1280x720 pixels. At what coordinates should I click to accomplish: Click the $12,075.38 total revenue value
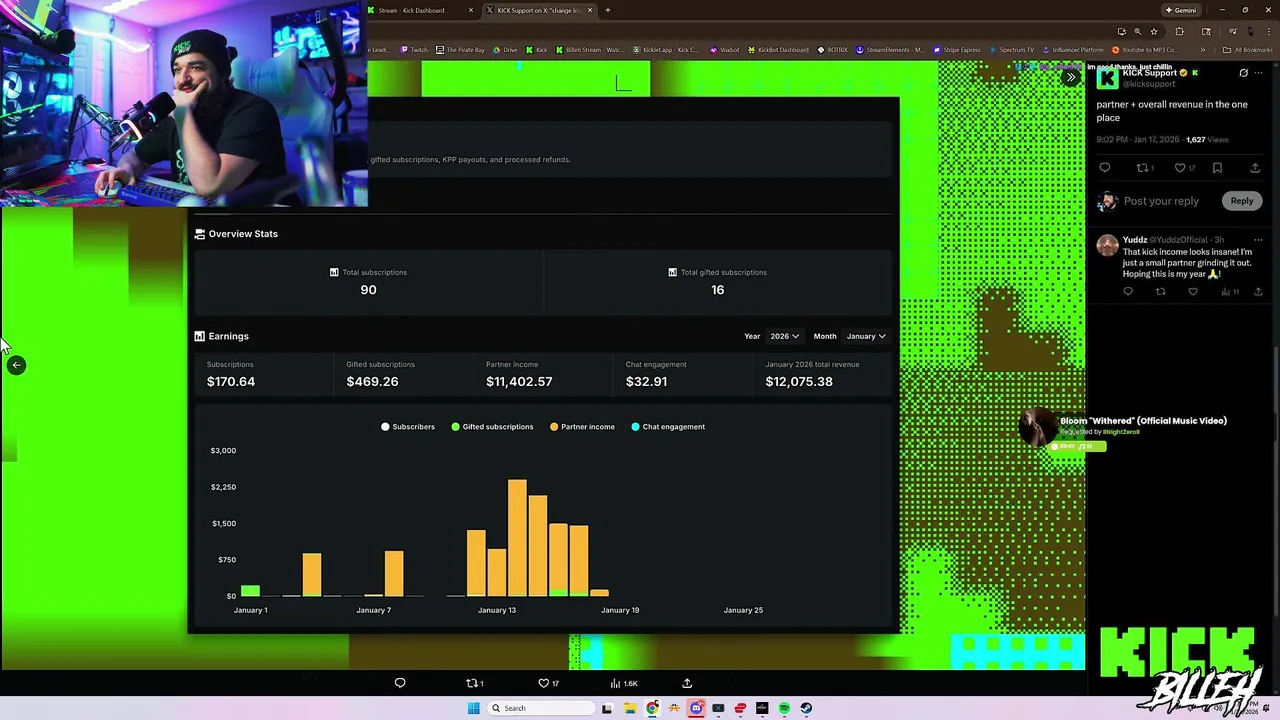799,381
